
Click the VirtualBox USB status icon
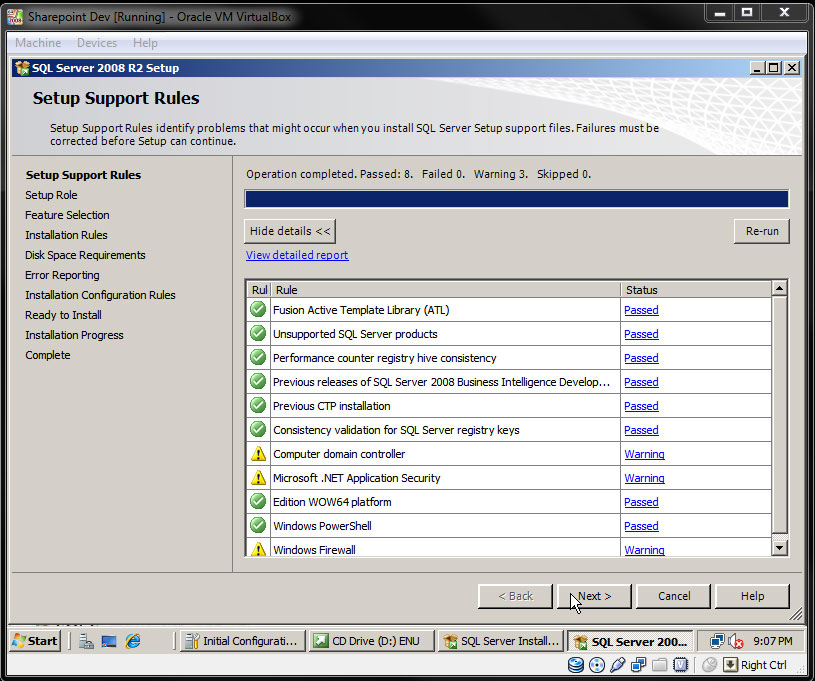pyautogui.click(x=617, y=664)
